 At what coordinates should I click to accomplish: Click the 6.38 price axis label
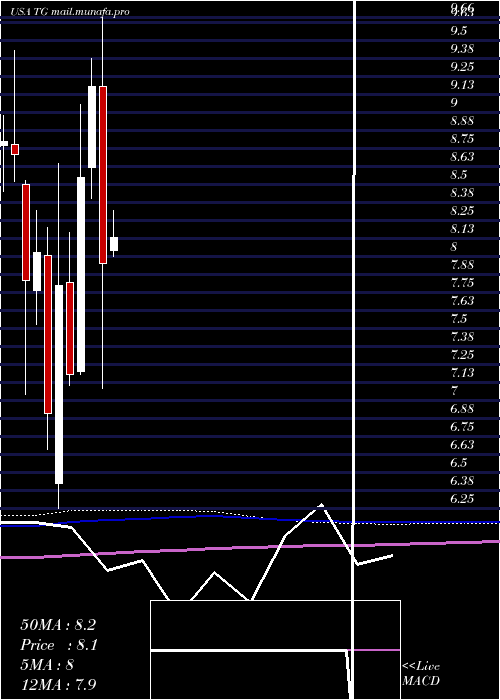tap(462, 481)
